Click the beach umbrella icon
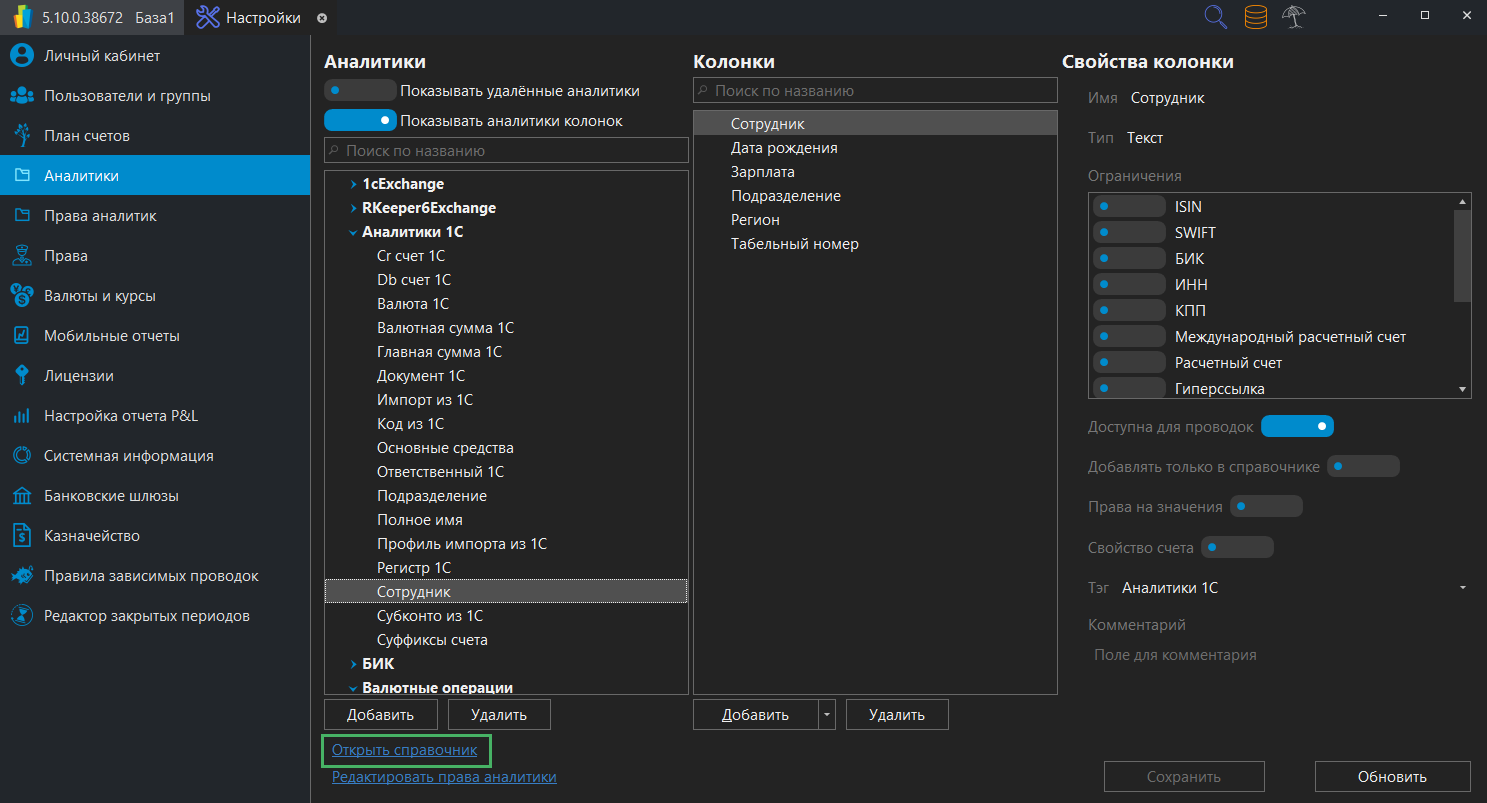 [x=1294, y=17]
